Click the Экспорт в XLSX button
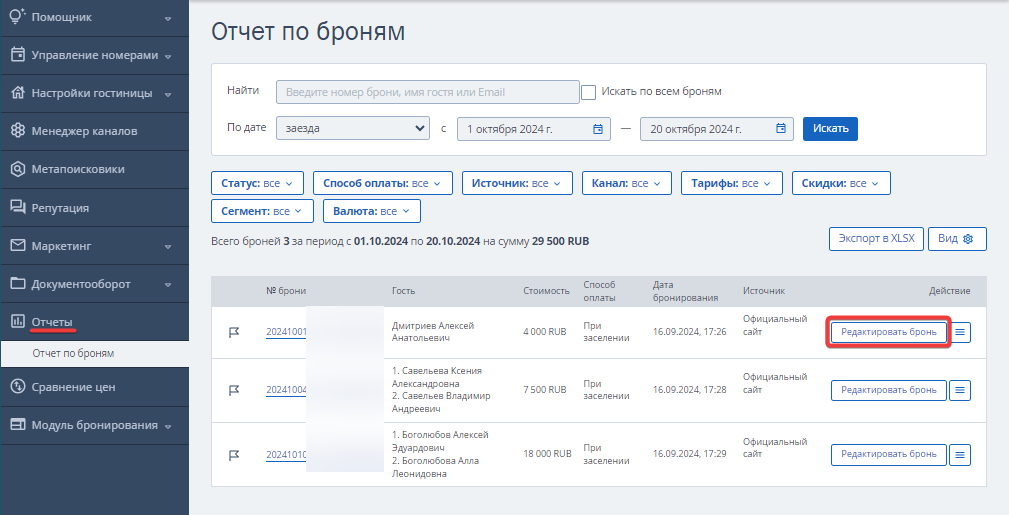Screen dimensions: 1009x515 click(876, 238)
